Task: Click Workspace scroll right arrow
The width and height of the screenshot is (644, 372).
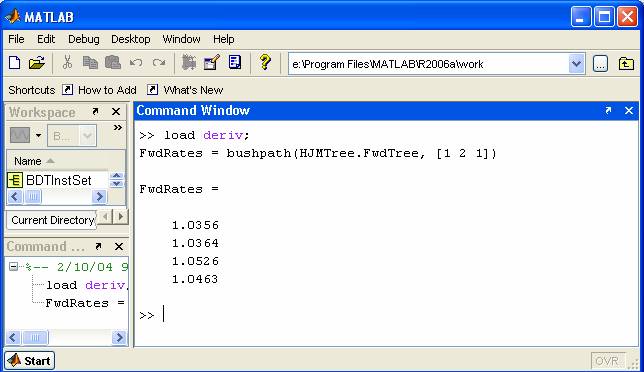Action: pyautogui.click(x=99, y=197)
